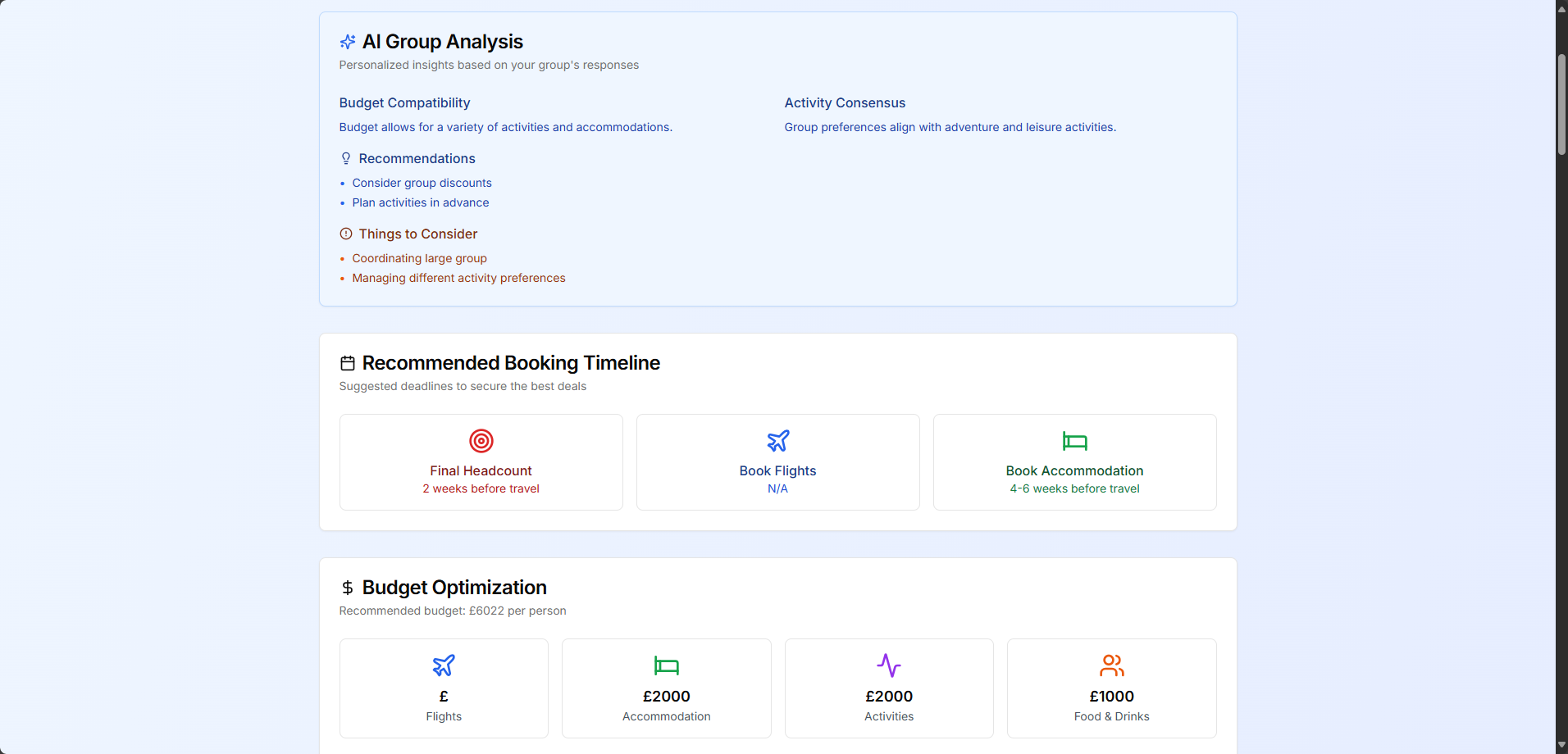The image size is (1568, 754).
Task: Click the Book Flights label
Action: pos(778,470)
